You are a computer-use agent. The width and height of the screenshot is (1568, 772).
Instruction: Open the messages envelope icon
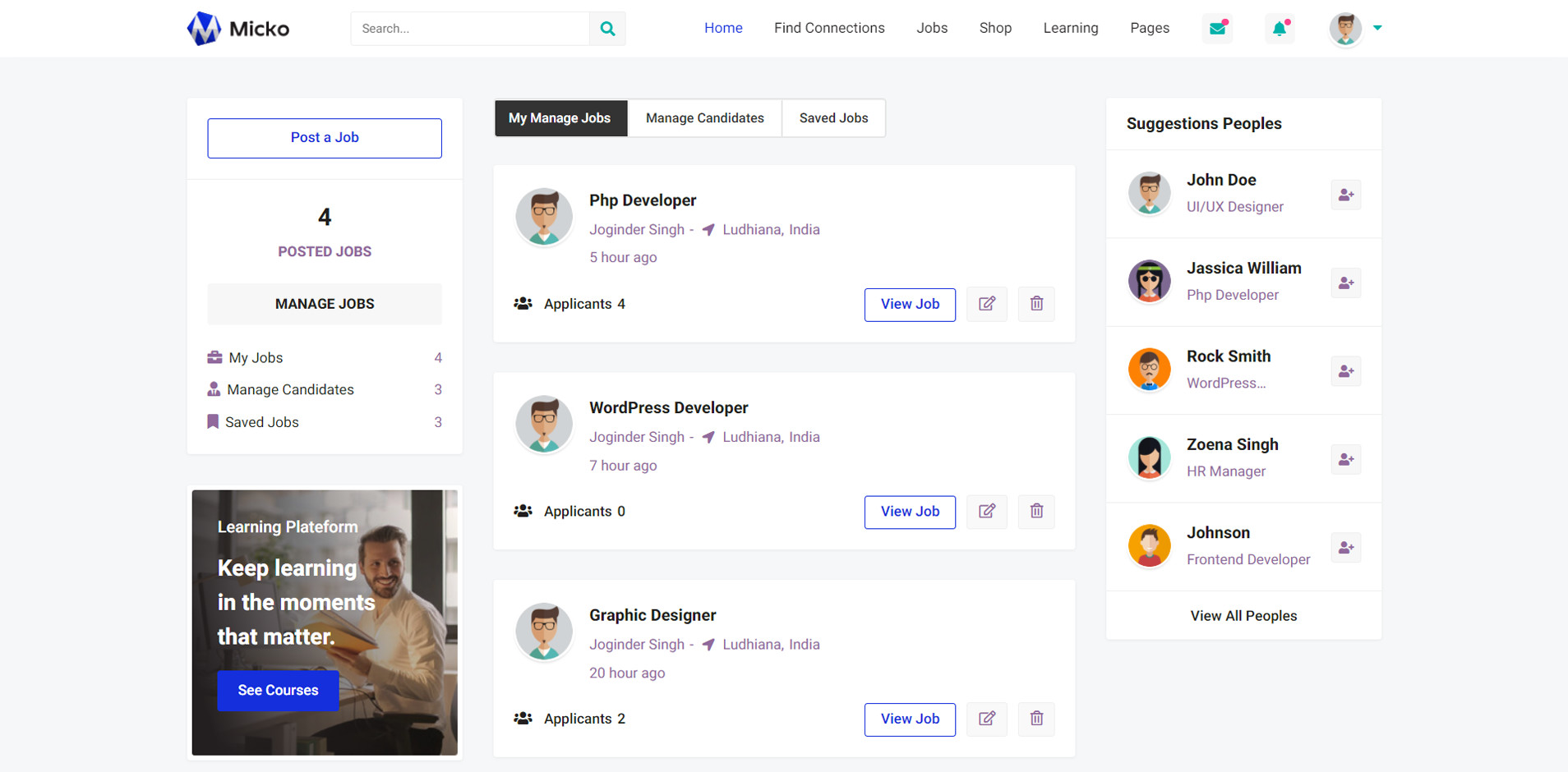(1217, 29)
